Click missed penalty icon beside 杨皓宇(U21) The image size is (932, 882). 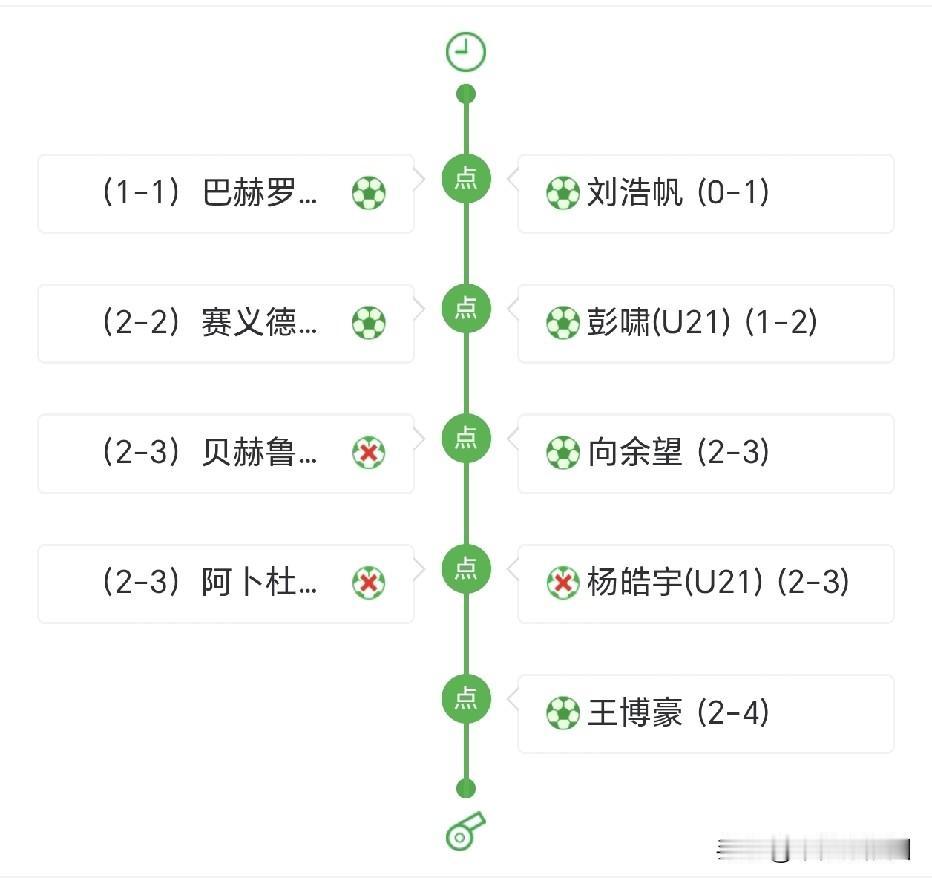[562, 582]
